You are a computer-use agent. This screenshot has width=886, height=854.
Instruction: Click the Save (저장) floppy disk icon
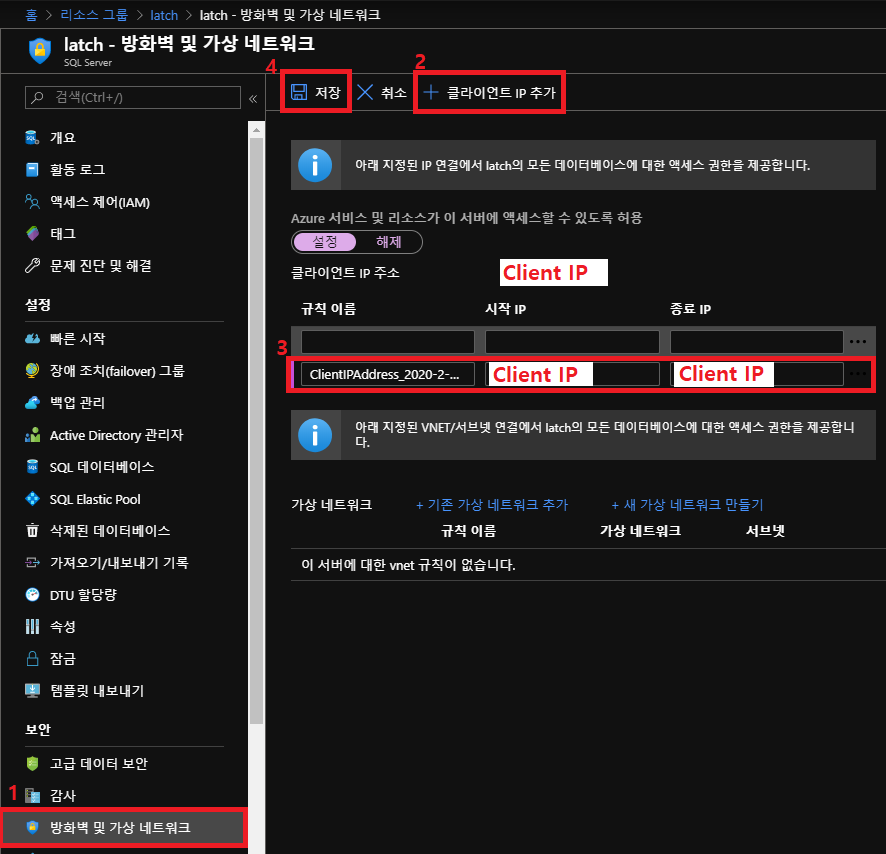click(x=299, y=92)
